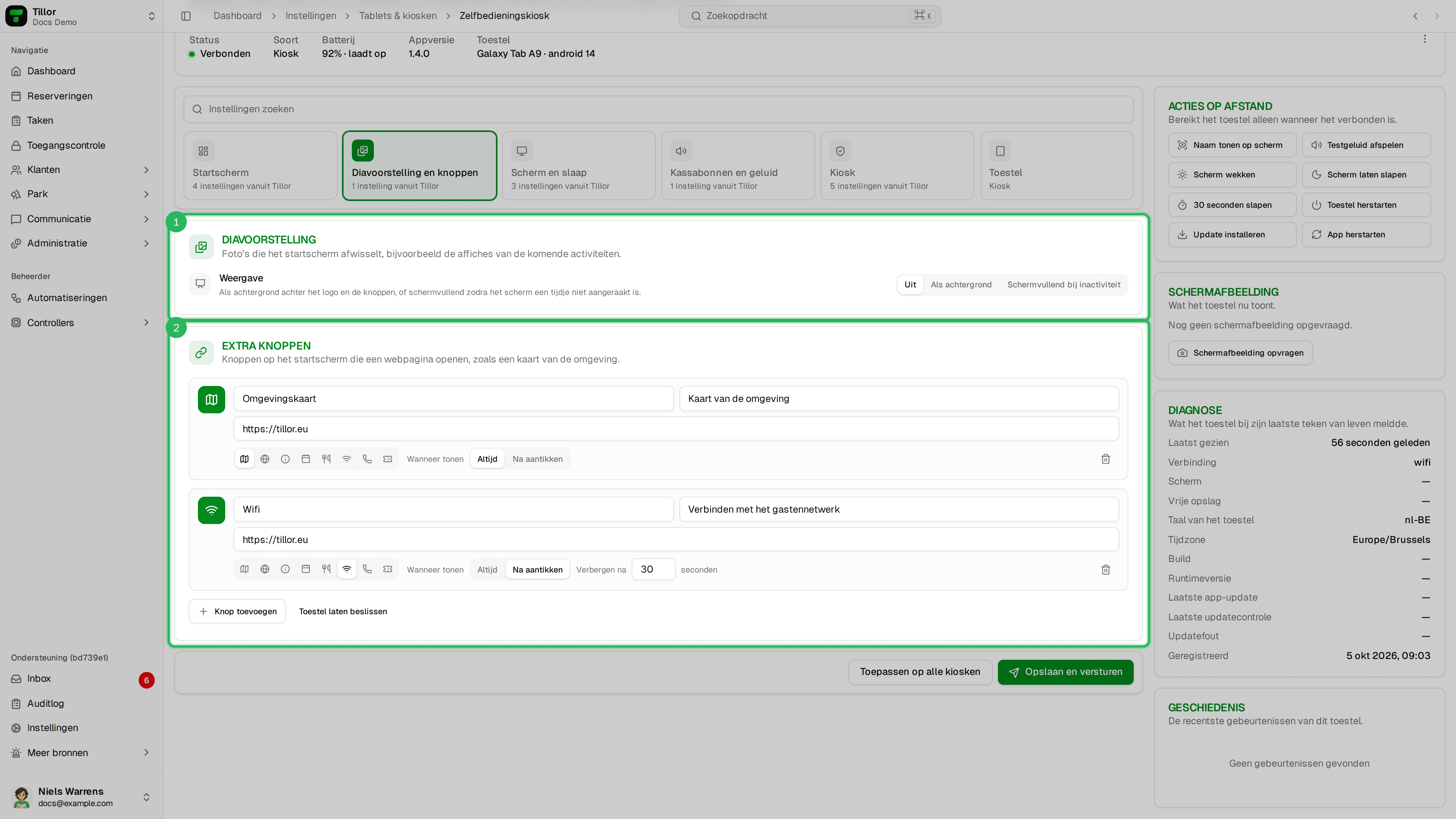Click the Instellingen zoeken search field

click(x=658, y=109)
